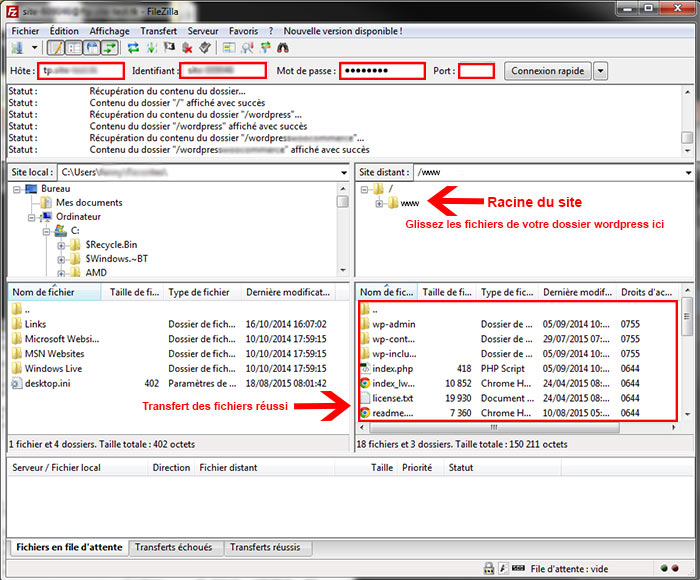Cancel the current operation icon

point(169,47)
